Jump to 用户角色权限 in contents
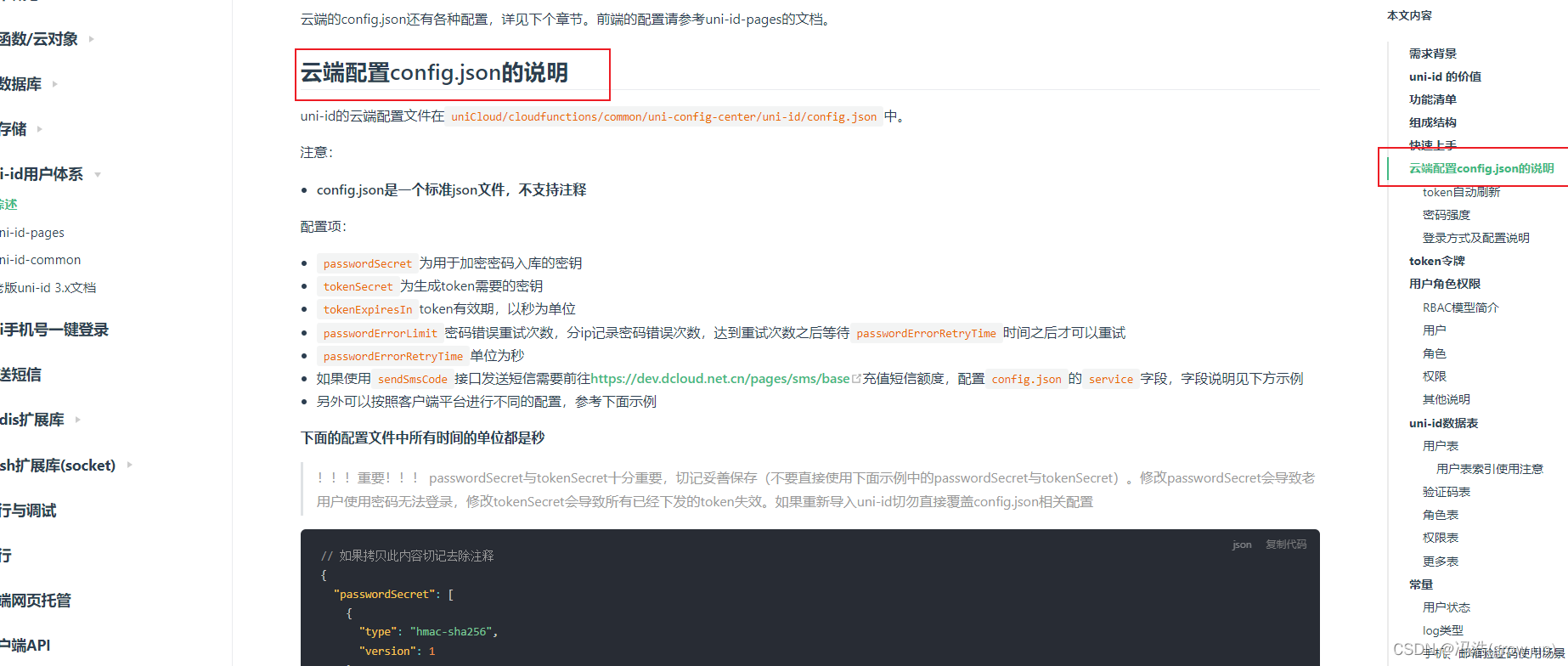Viewport: 1568px width, 666px height. click(1445, 284)
